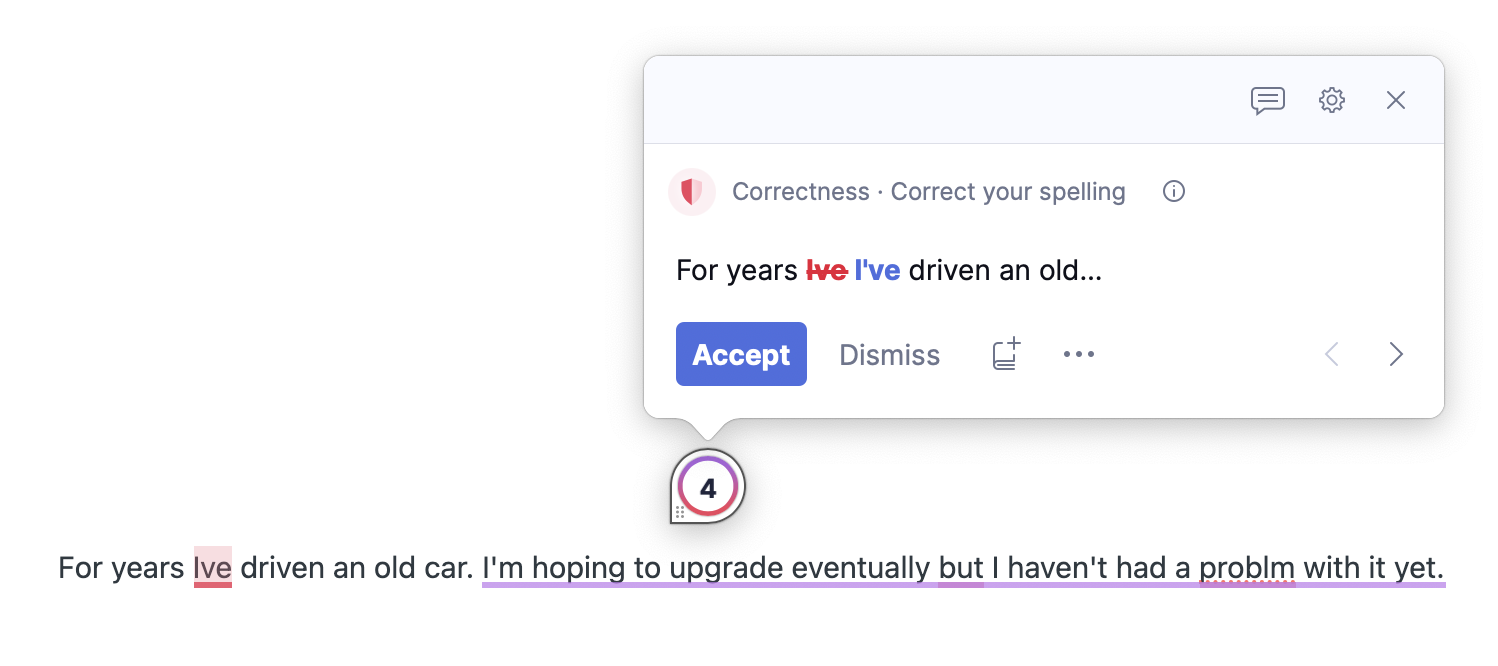Screen dimensions: 1498x666
Task: Click the Correct your spelling label
Action: pos(1008,192)
